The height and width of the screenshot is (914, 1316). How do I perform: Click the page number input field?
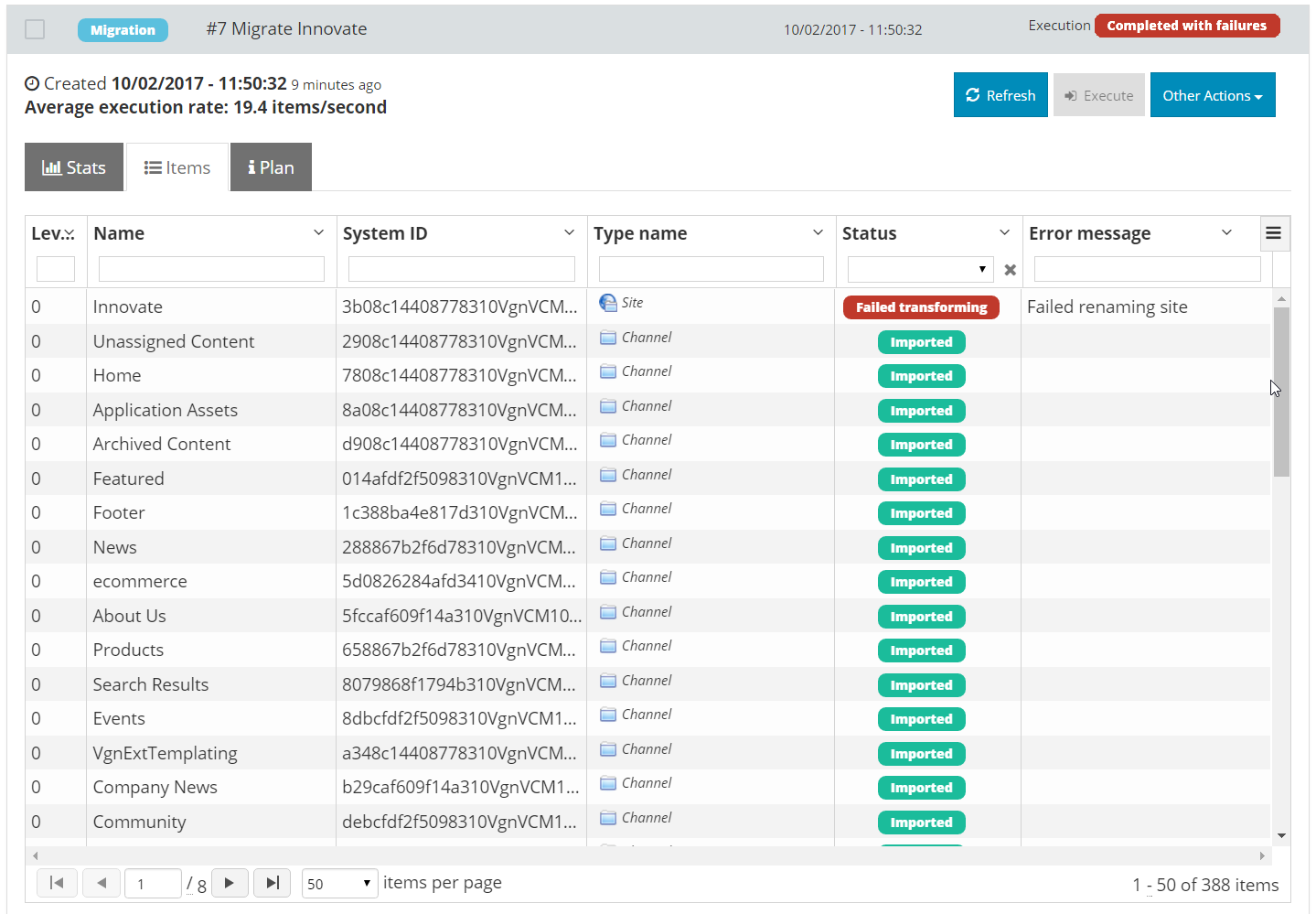point(153,884)
